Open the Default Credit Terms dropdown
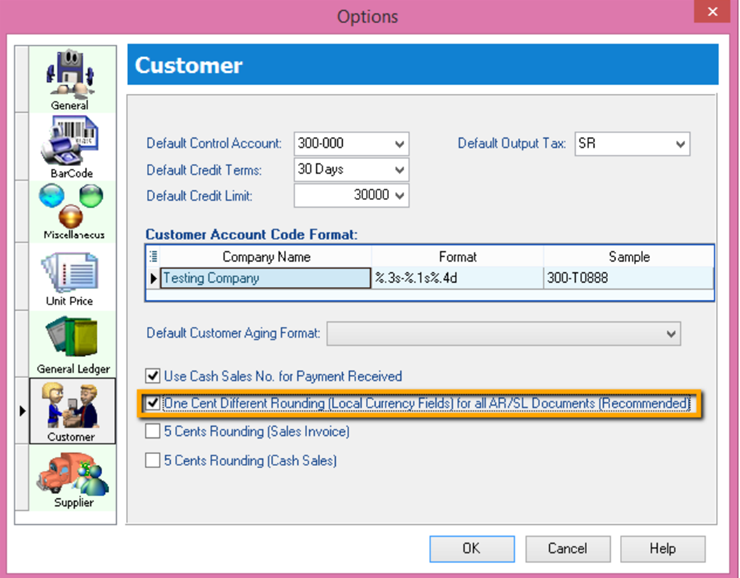 click(x=400, y=170)
